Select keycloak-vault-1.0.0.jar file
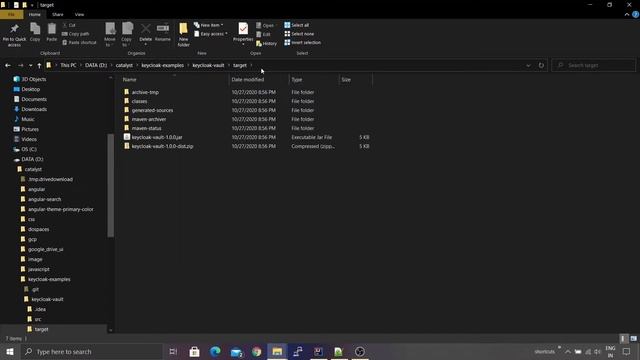The width and height of the screenshot is (640, 360). [x=157, y=137]
